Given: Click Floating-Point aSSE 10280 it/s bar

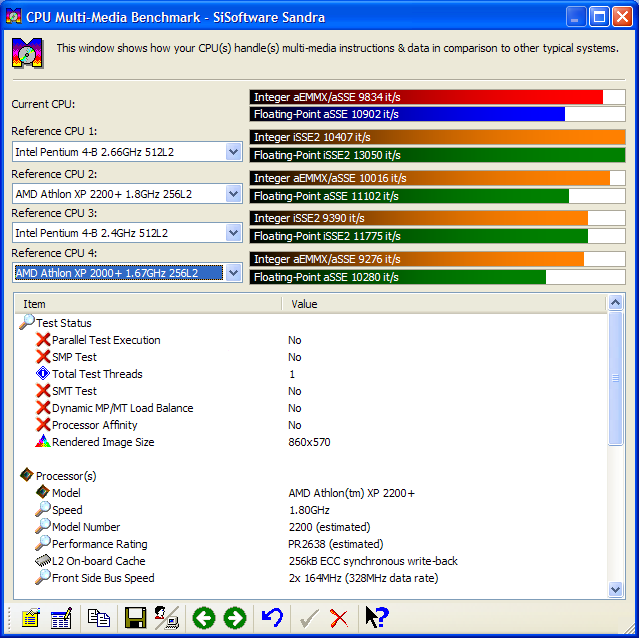Looking at the screenshot, I should [x=437, y=277].
